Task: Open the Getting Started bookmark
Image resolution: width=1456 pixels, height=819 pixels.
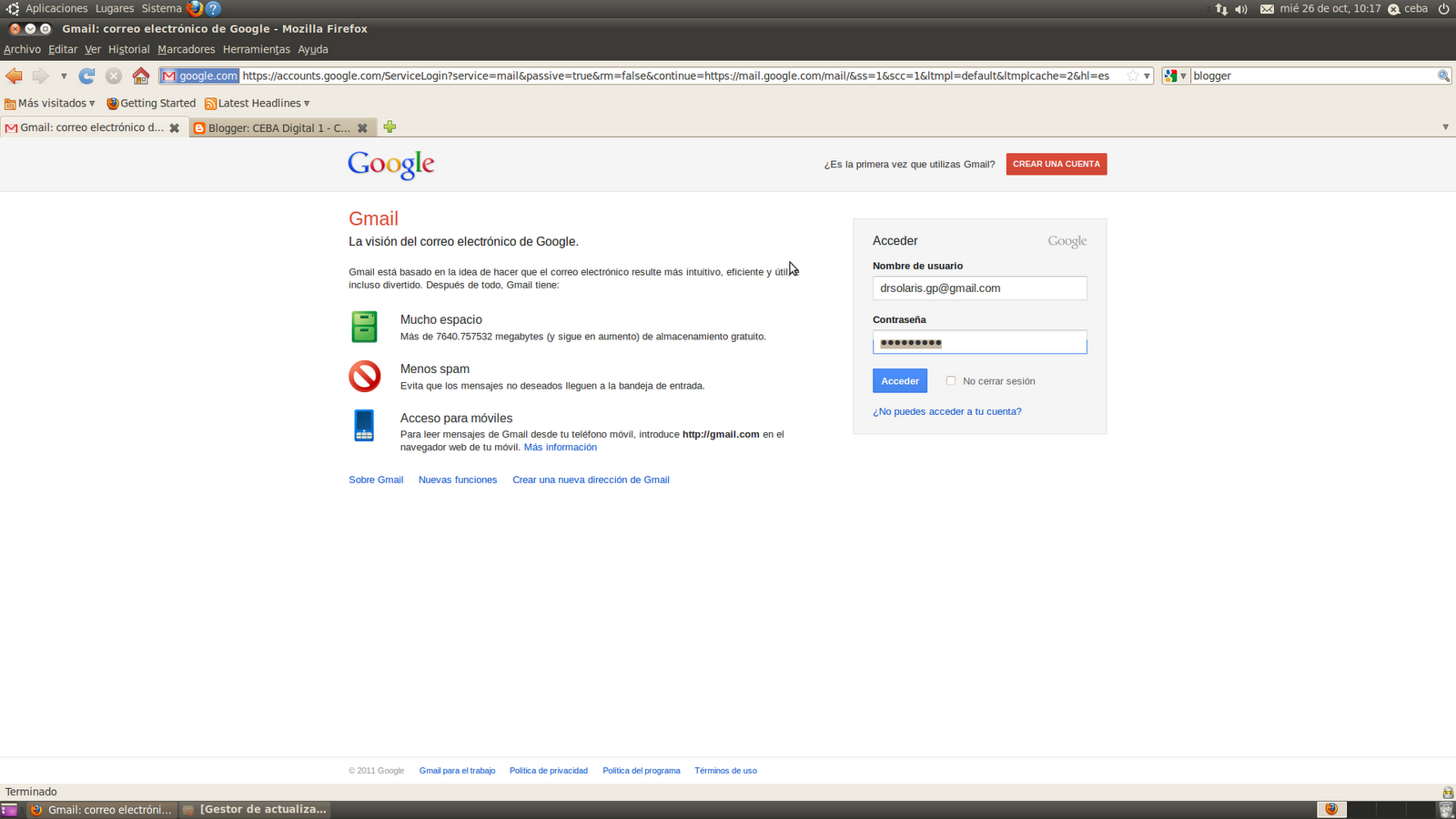Action: (151, 103)
